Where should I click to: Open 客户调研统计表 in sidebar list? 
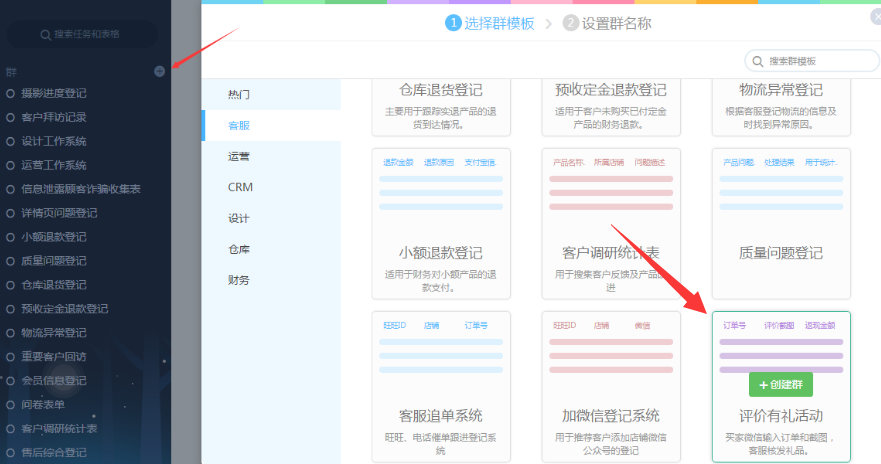click(x=60, y=429)
